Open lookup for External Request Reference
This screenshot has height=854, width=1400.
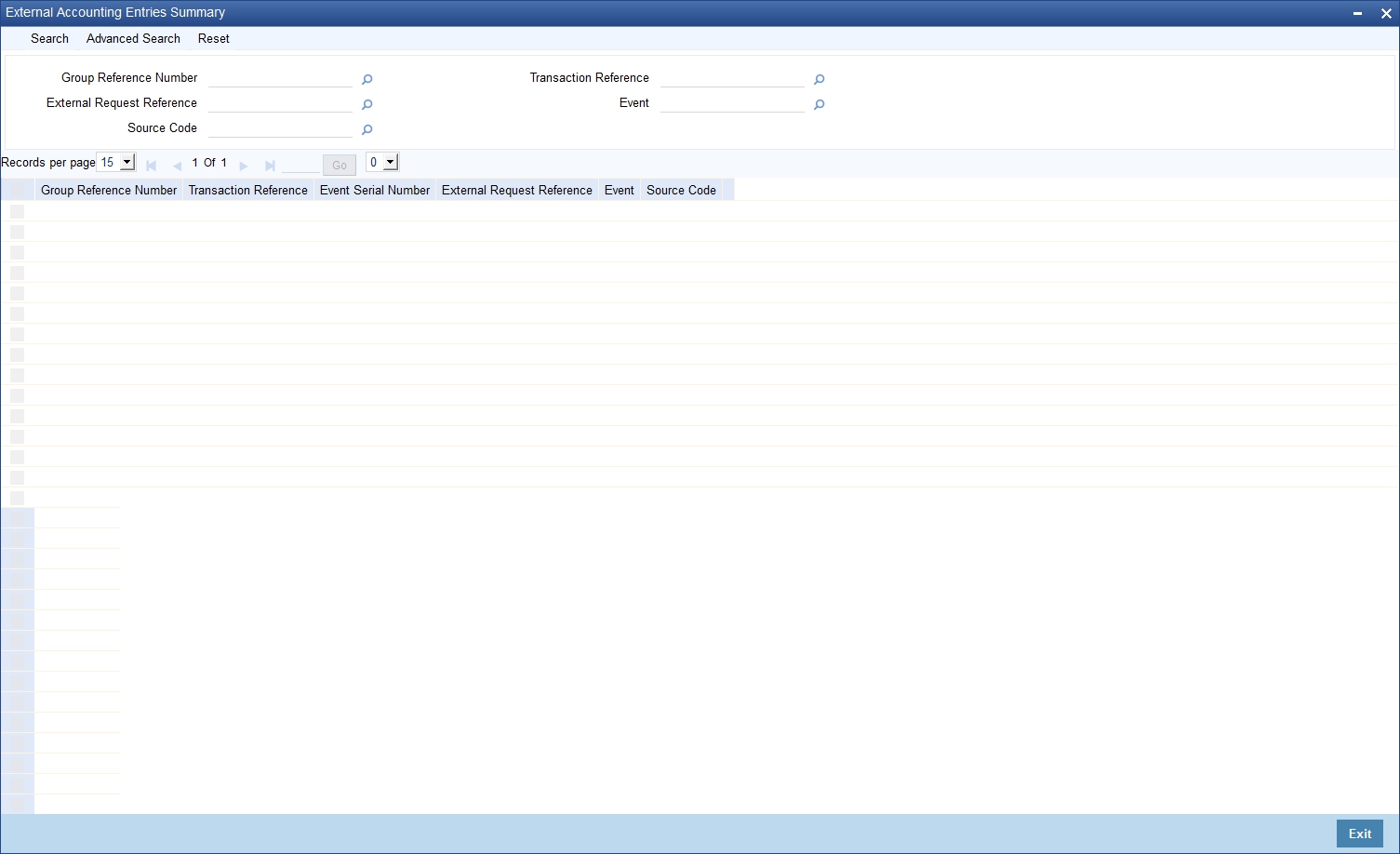coord(367,105)
